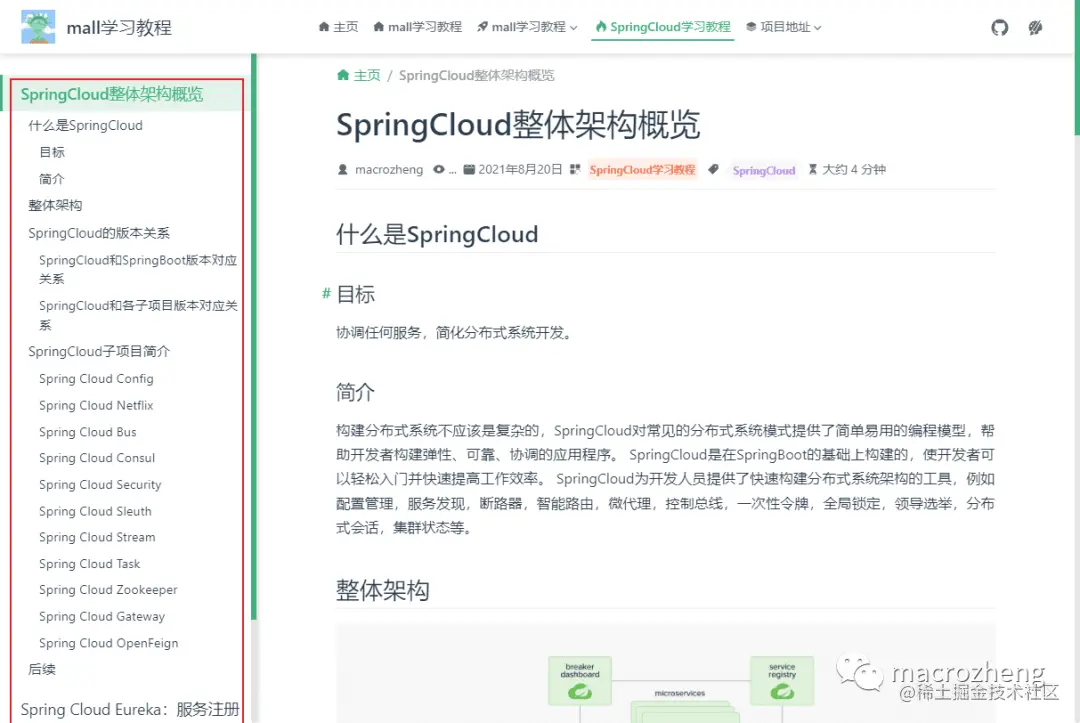The width and height of the screenshot is (1080, 723).
Task: Open the mall学习教程 navbar link with the house icon
Action: (417, 27)
